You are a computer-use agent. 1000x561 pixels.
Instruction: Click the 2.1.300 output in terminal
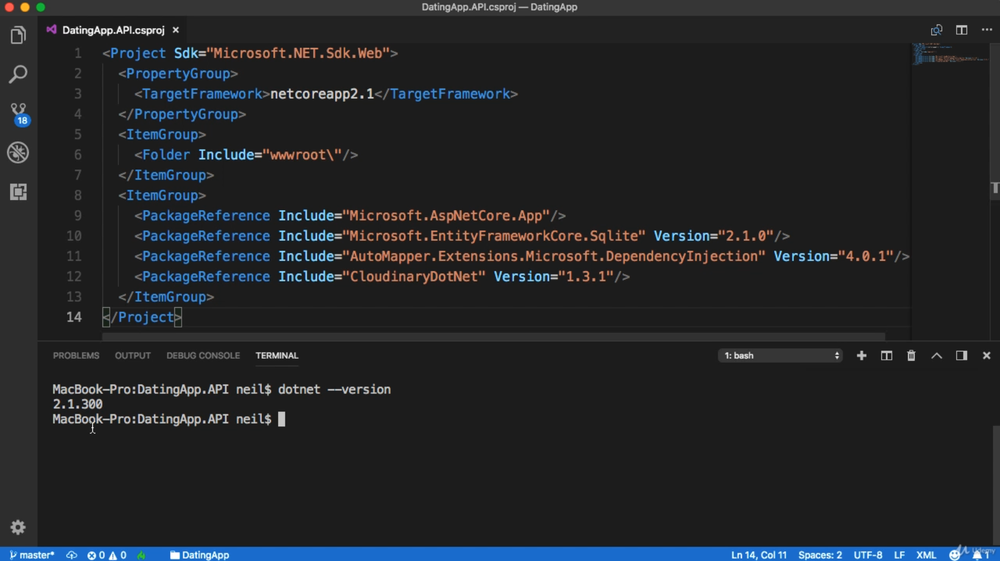(x=77, y=404)
